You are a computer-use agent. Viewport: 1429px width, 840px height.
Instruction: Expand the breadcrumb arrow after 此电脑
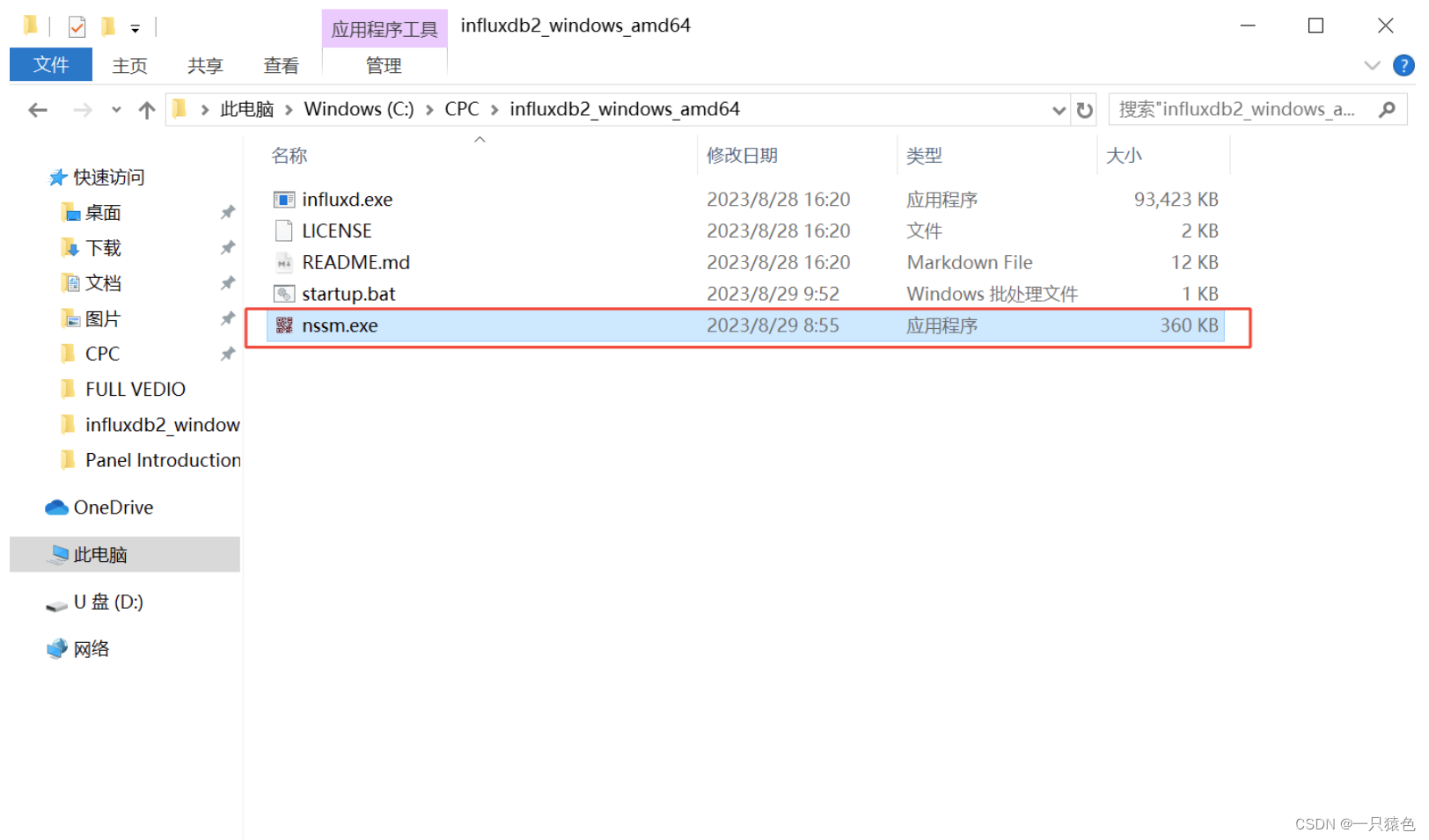click(x=289, y=109)
